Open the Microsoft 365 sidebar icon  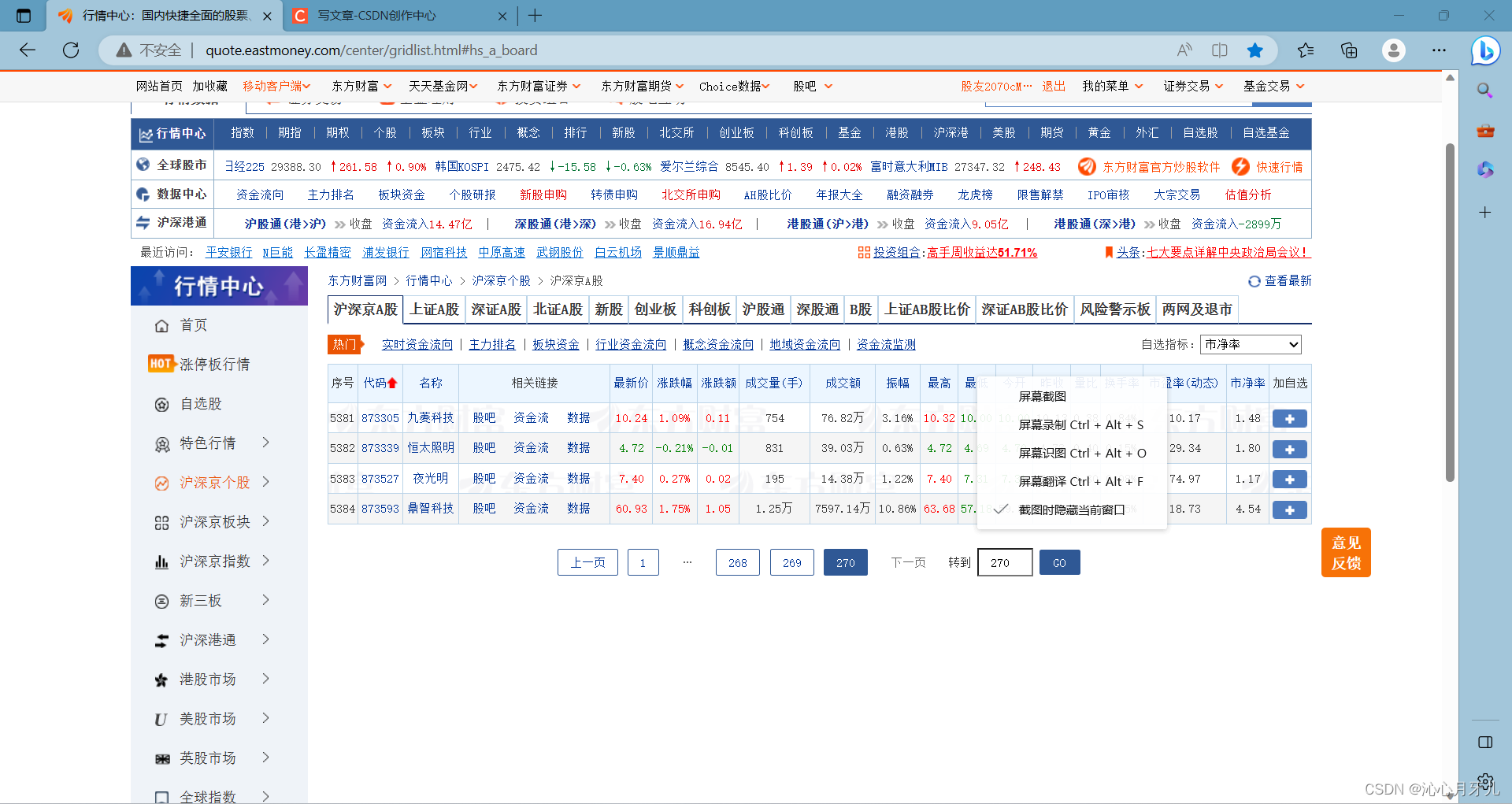pyautogui.click(x=1485, y=169)
